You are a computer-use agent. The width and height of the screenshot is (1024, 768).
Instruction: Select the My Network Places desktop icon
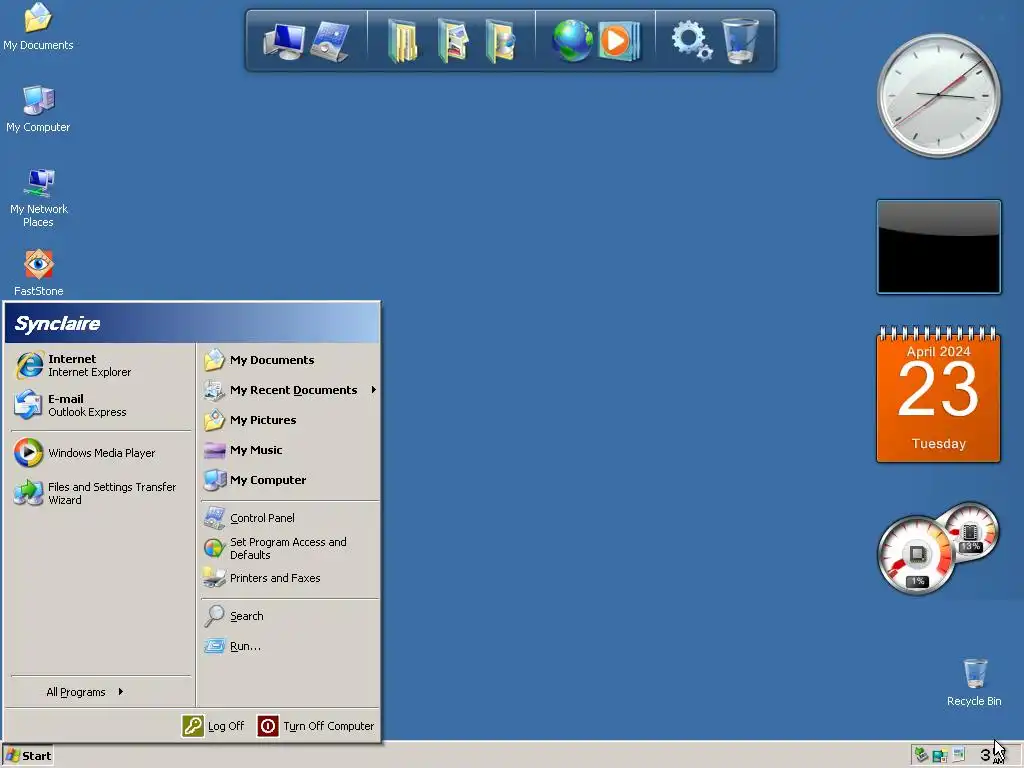(39, 197)
